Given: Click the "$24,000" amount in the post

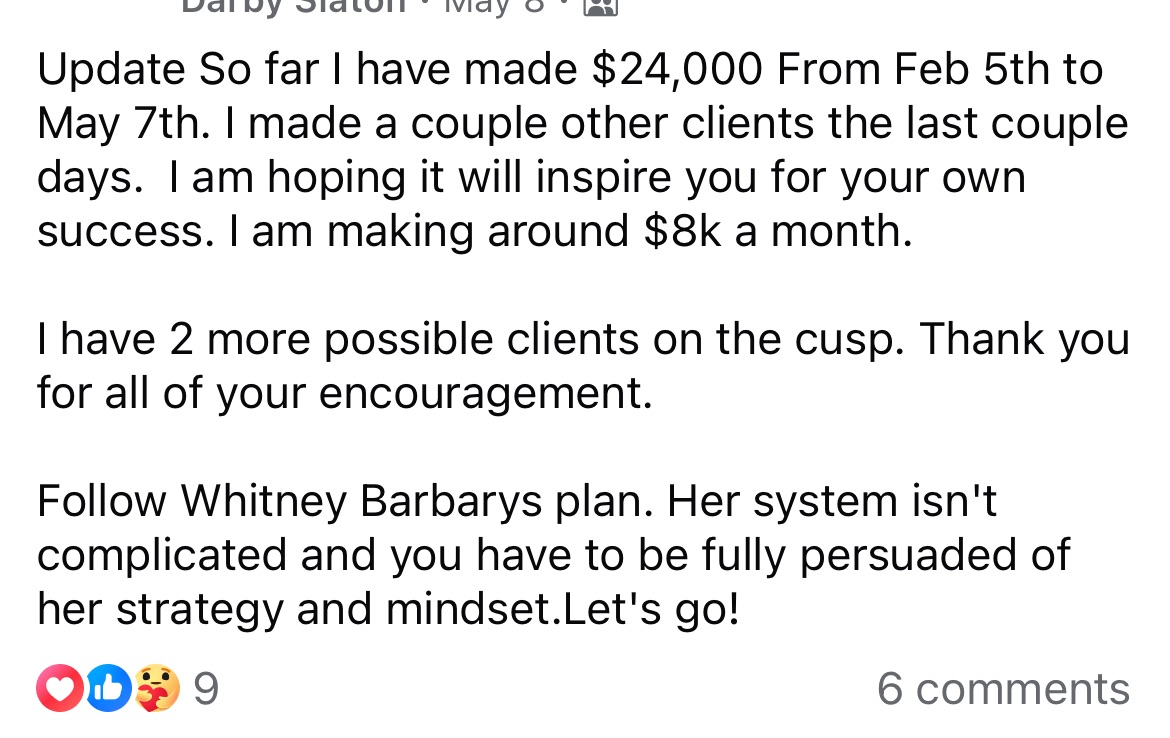Looking at the screenshot, I should click(678, 70).
